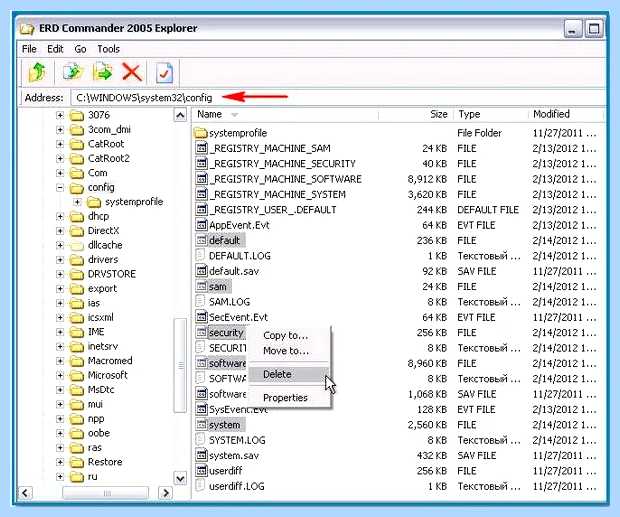Expand the oobe folder node

tap(60, 434)
